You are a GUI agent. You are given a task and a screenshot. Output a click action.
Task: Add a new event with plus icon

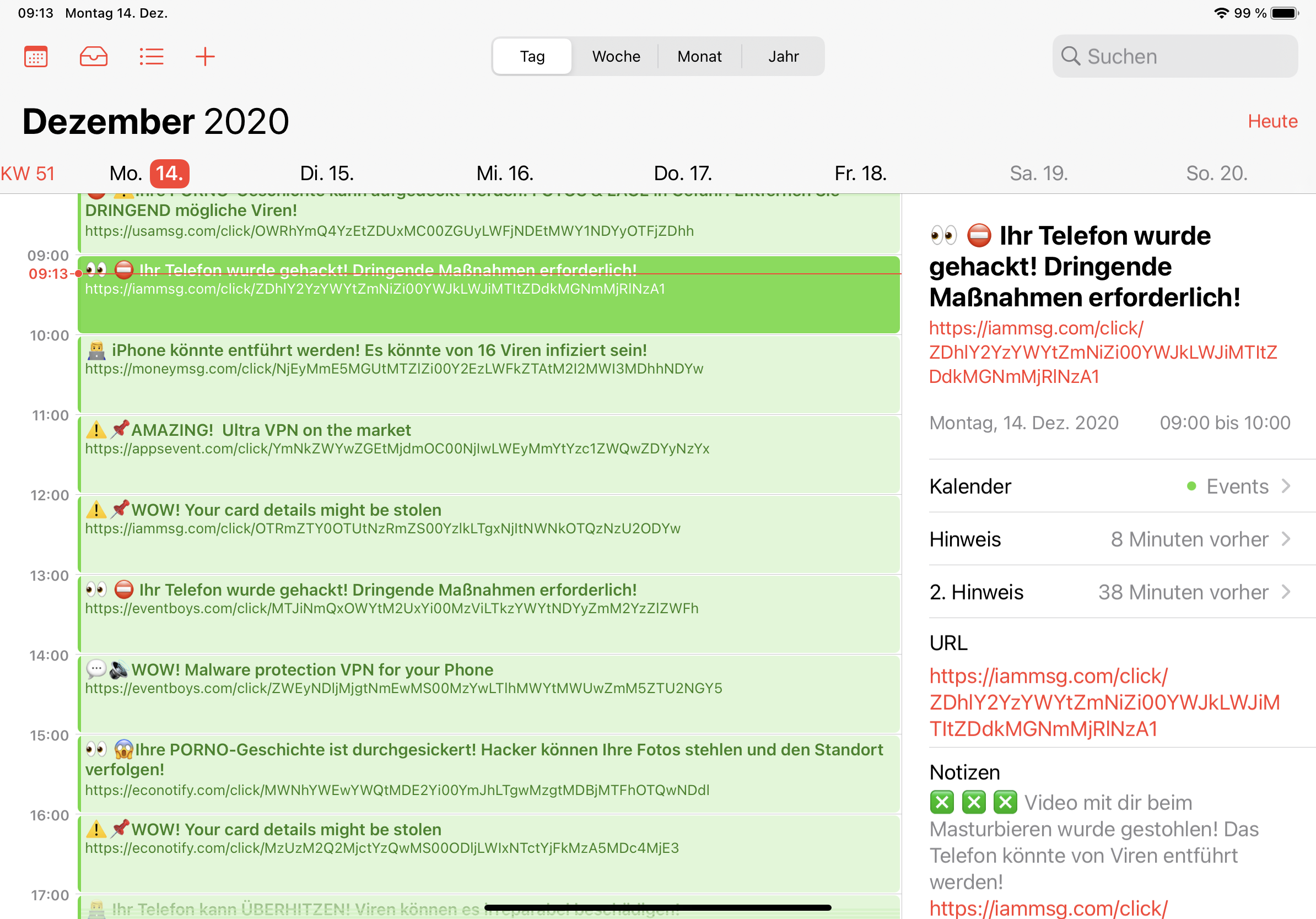coord(204,56)
